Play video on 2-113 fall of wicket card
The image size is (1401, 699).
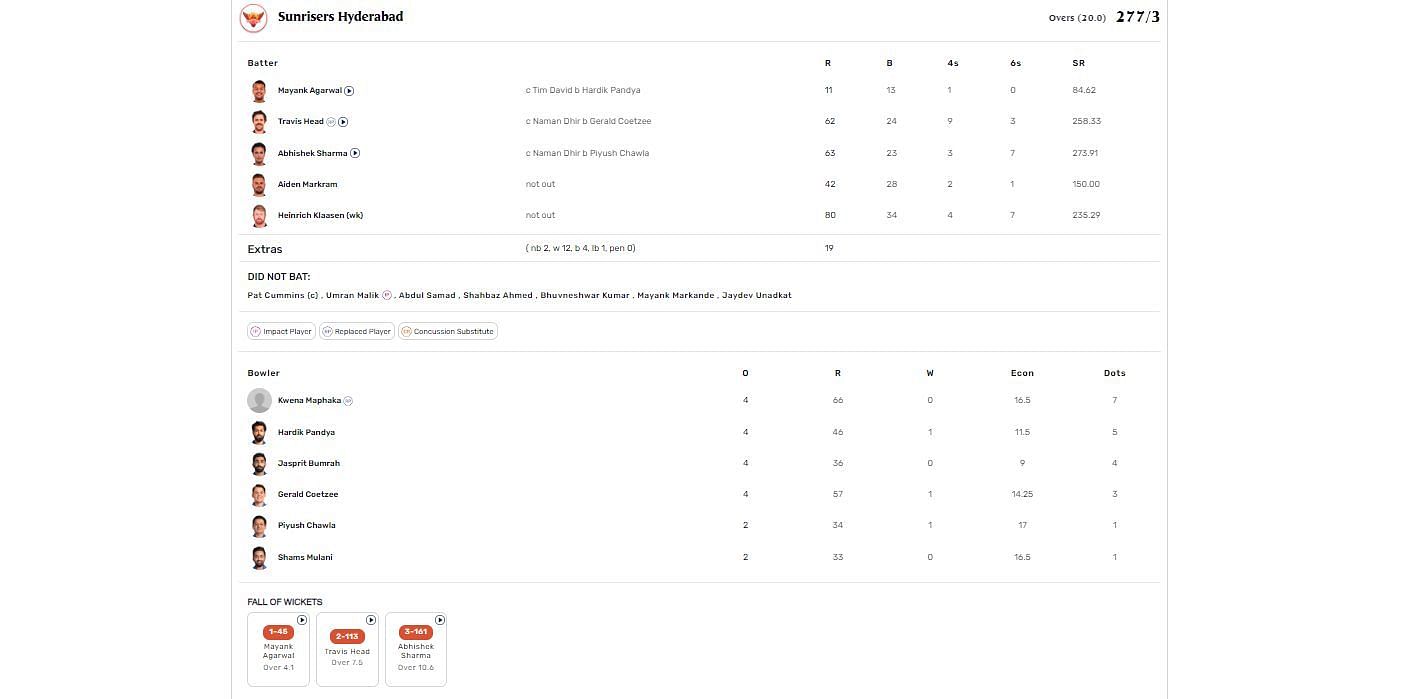(371, 620)
